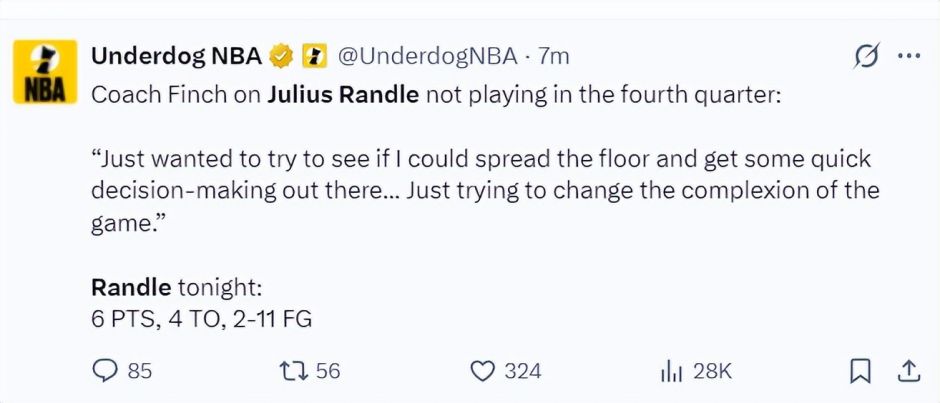
Task: View post analytics bar chart icon
Action: pos(670,371)
